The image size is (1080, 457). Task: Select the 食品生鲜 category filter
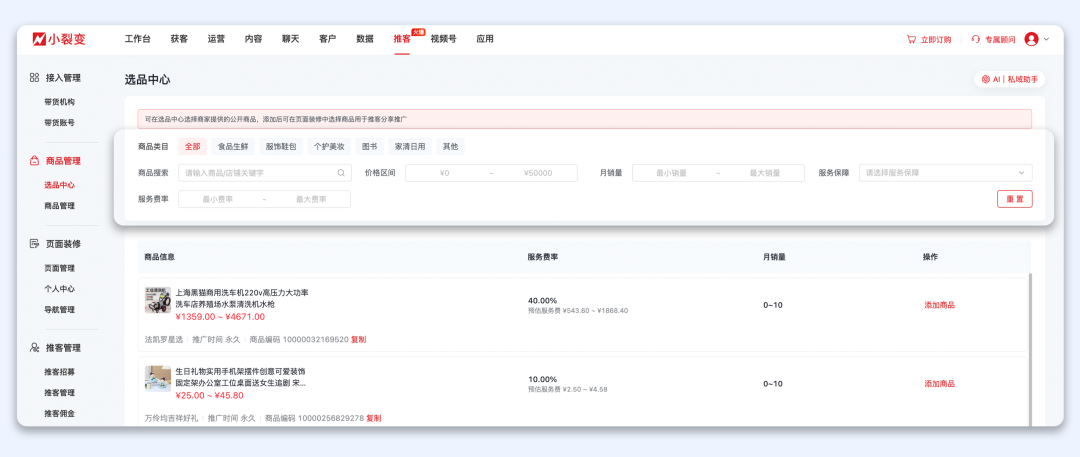click(x=234, y=146)
